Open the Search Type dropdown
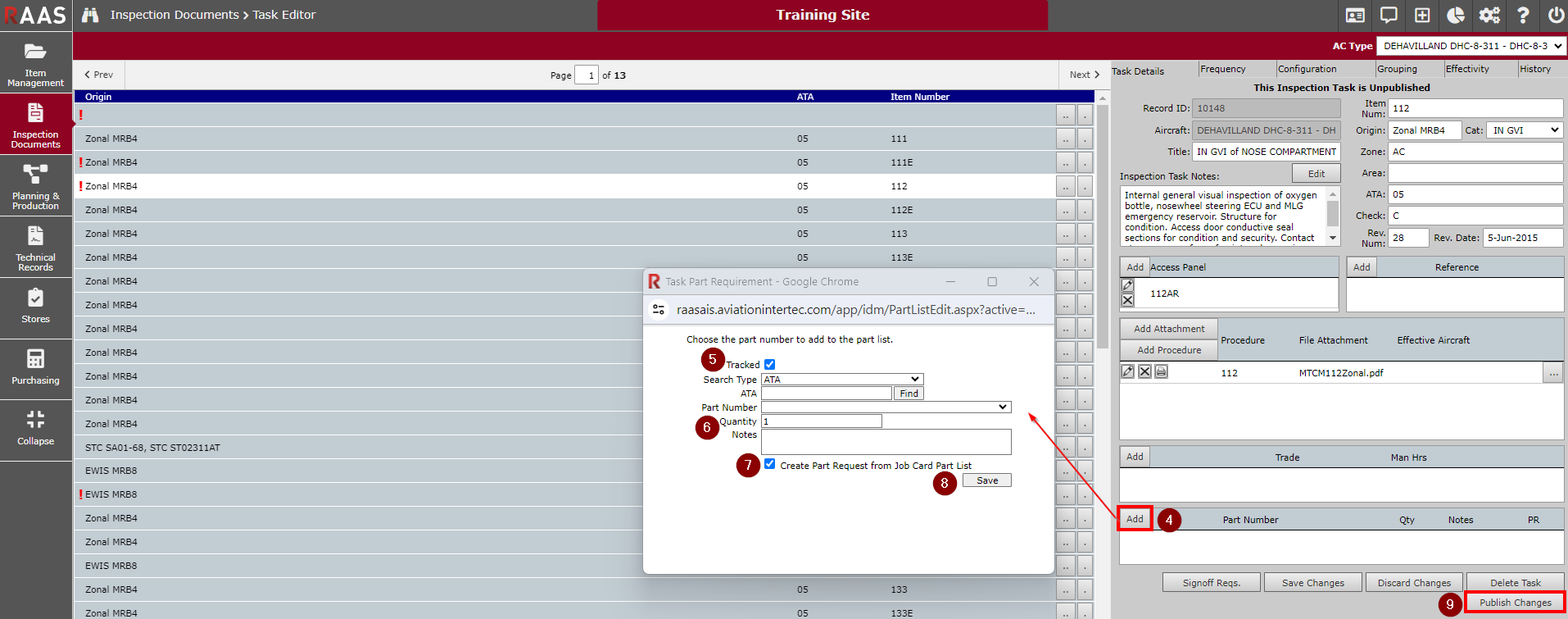Image resolution: width=1568 pixels, height=619 pixels. [x=841, y=380]
